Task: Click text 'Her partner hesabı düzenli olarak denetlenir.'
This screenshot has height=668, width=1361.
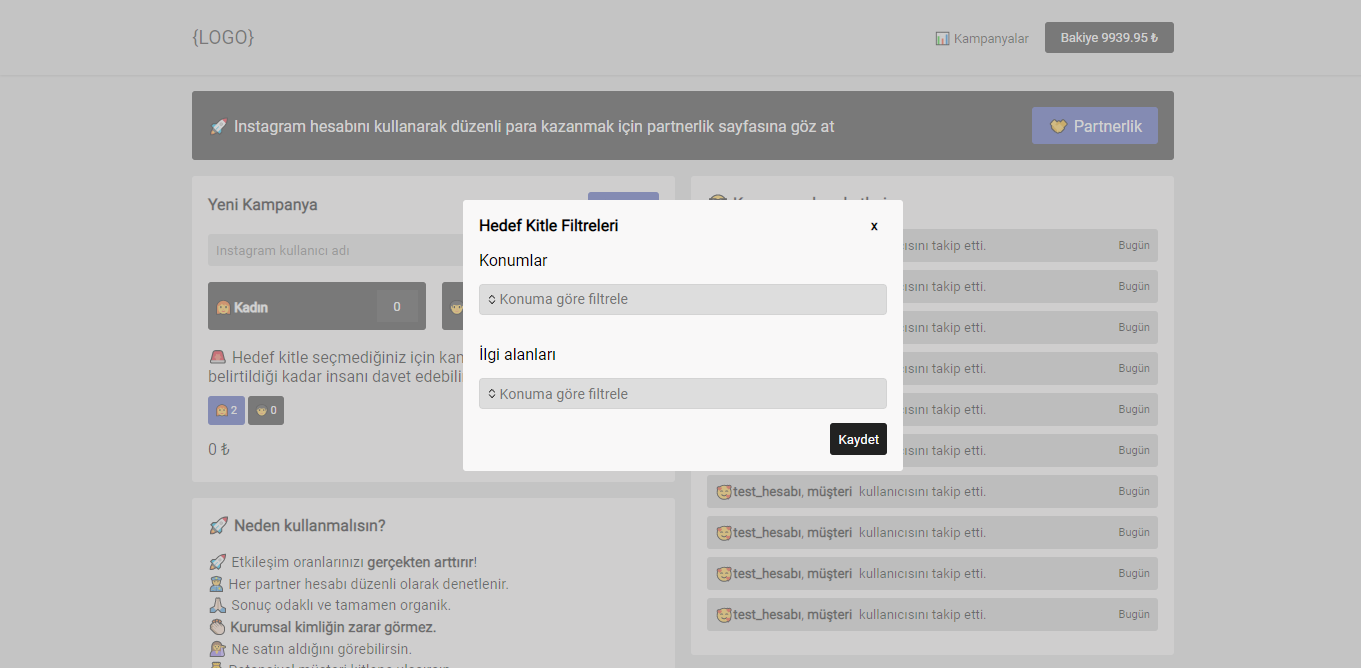Action: coord(369,584)
